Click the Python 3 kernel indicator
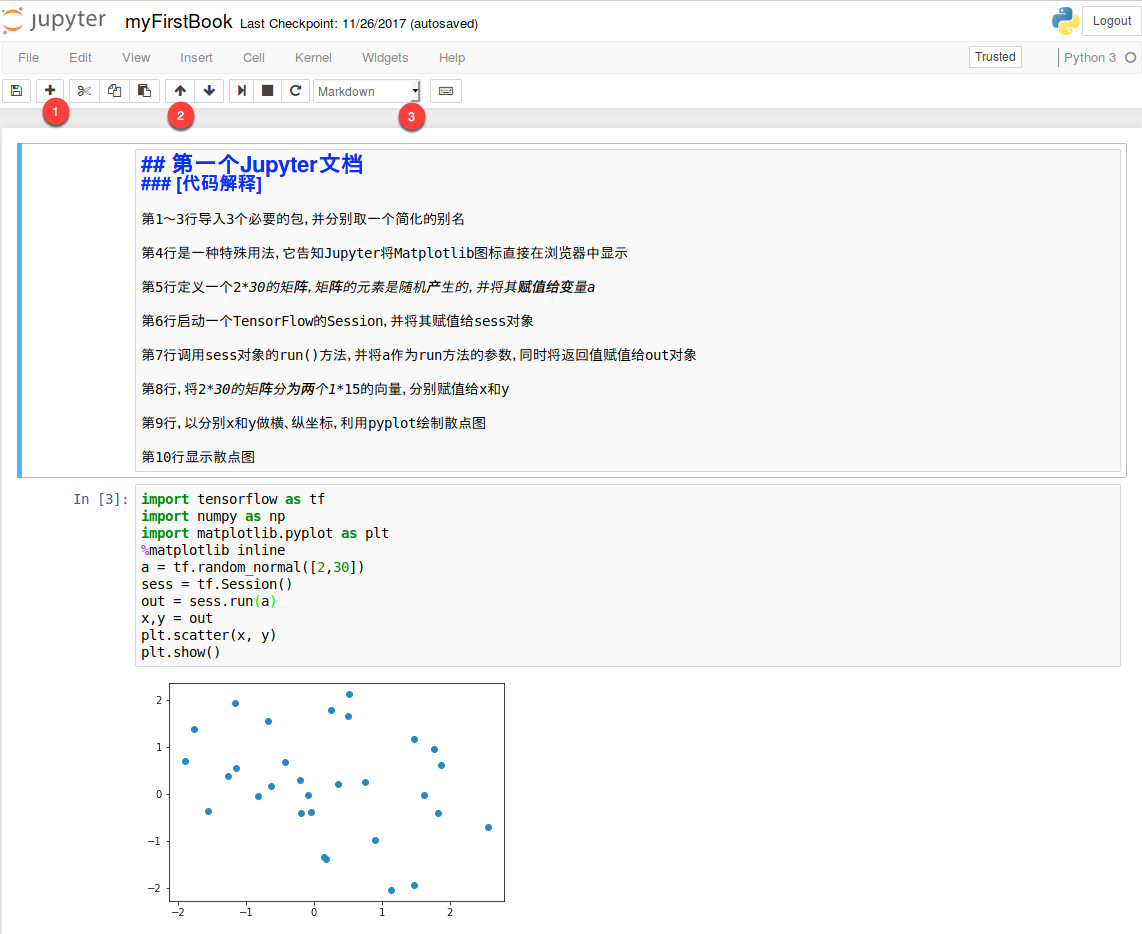The width and height of the screenshot is (1142, 934). click(1091, 57)
